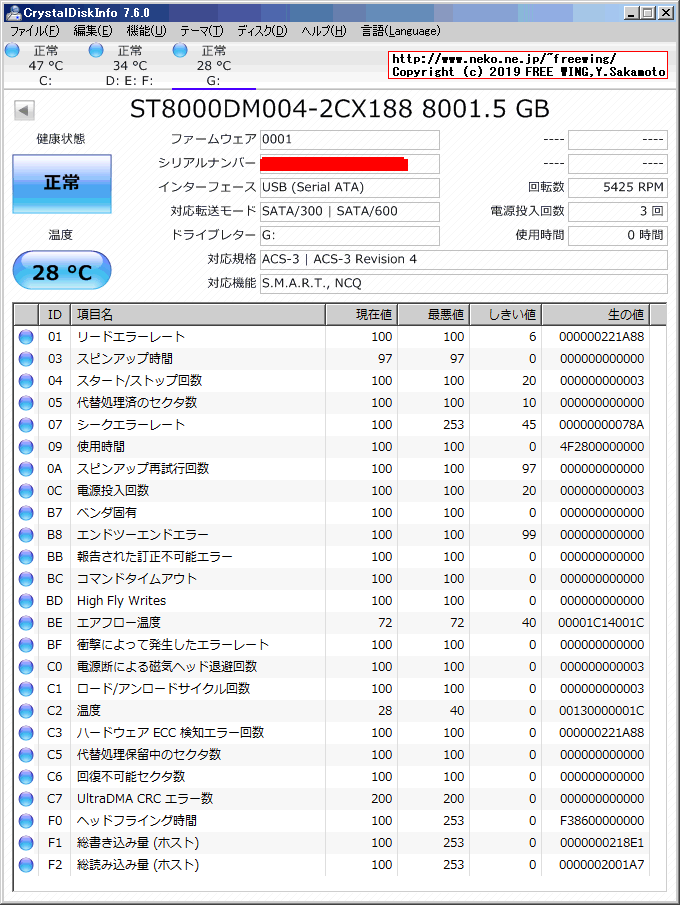680x905 pixels.
Task: Click the firmware field showing 0001
Action: (350, 140)
